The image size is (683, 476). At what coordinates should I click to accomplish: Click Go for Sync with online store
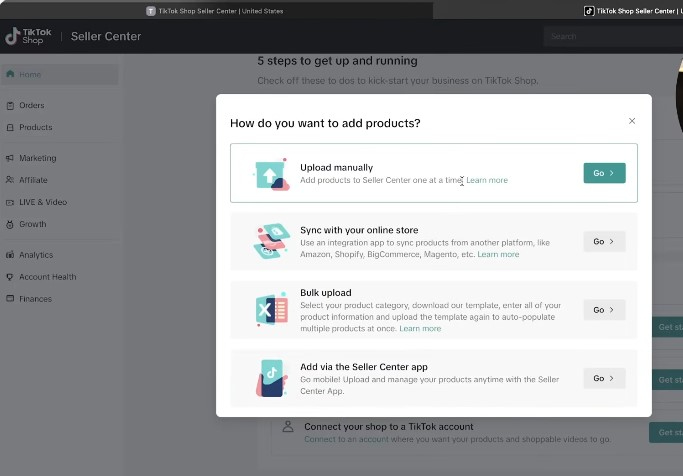coord(604,241)
